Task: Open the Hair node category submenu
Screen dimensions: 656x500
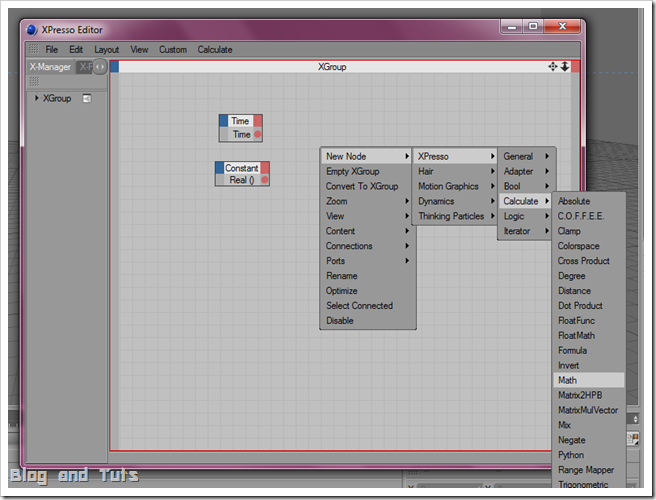Action: coord(456,172)
